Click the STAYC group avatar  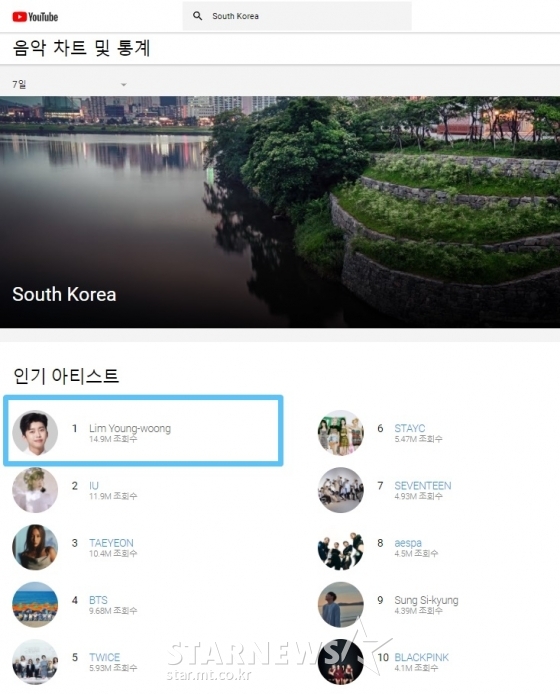pyautogui.click(x=340, y=433)
